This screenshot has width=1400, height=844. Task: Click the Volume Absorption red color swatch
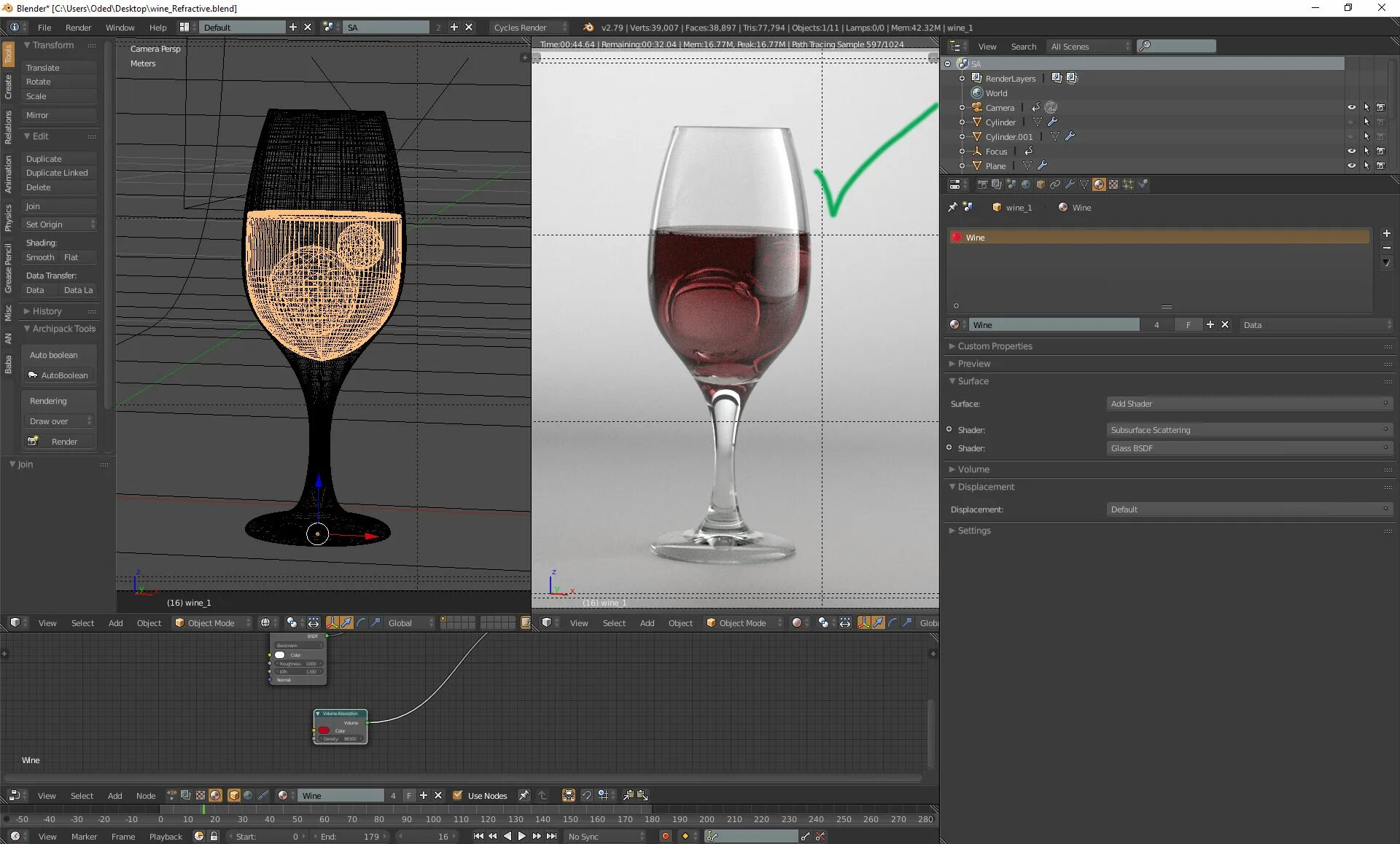(324, 730)
